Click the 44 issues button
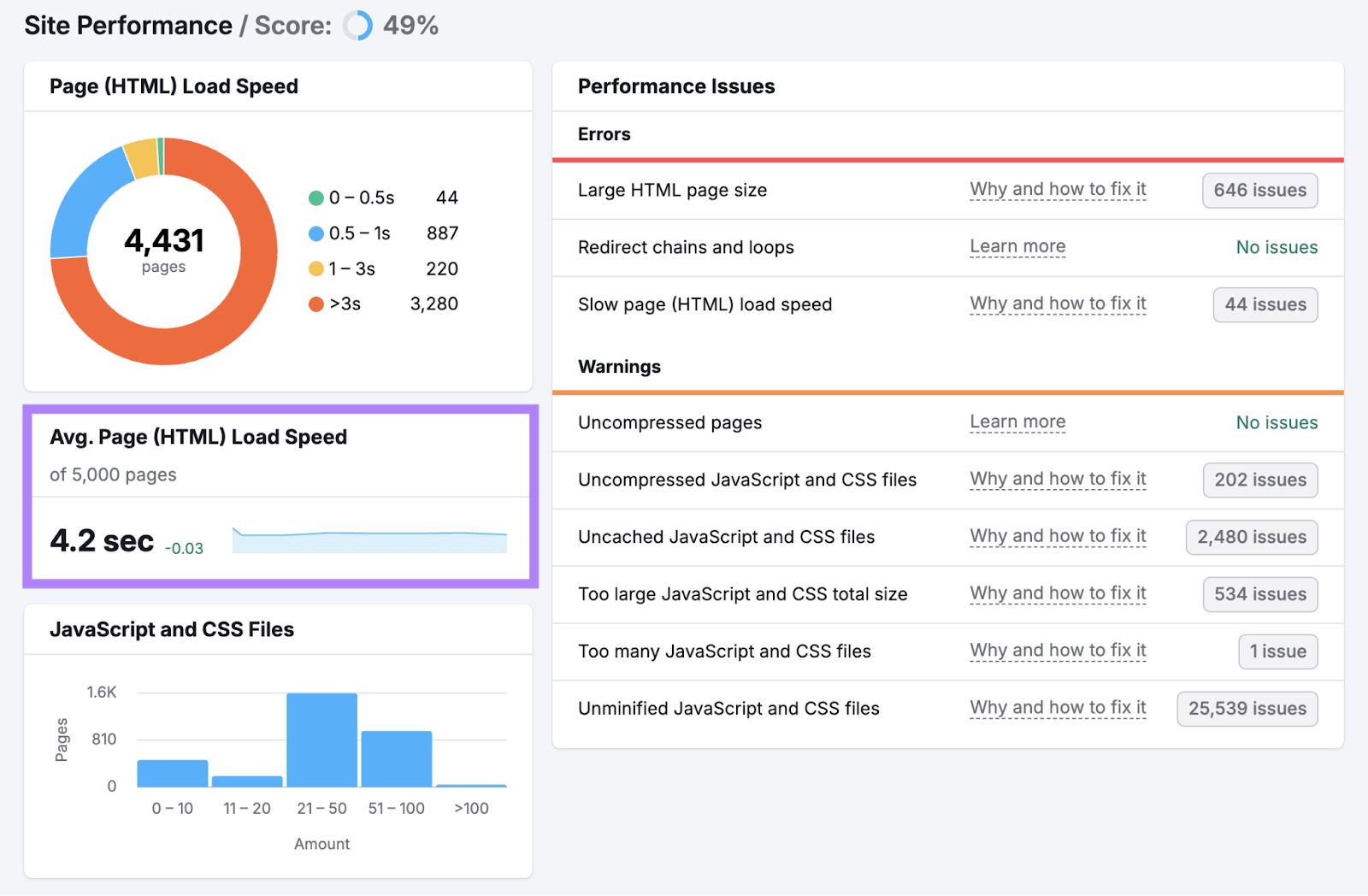Viewport: 1368px width, 896px height. point(1265,304)
